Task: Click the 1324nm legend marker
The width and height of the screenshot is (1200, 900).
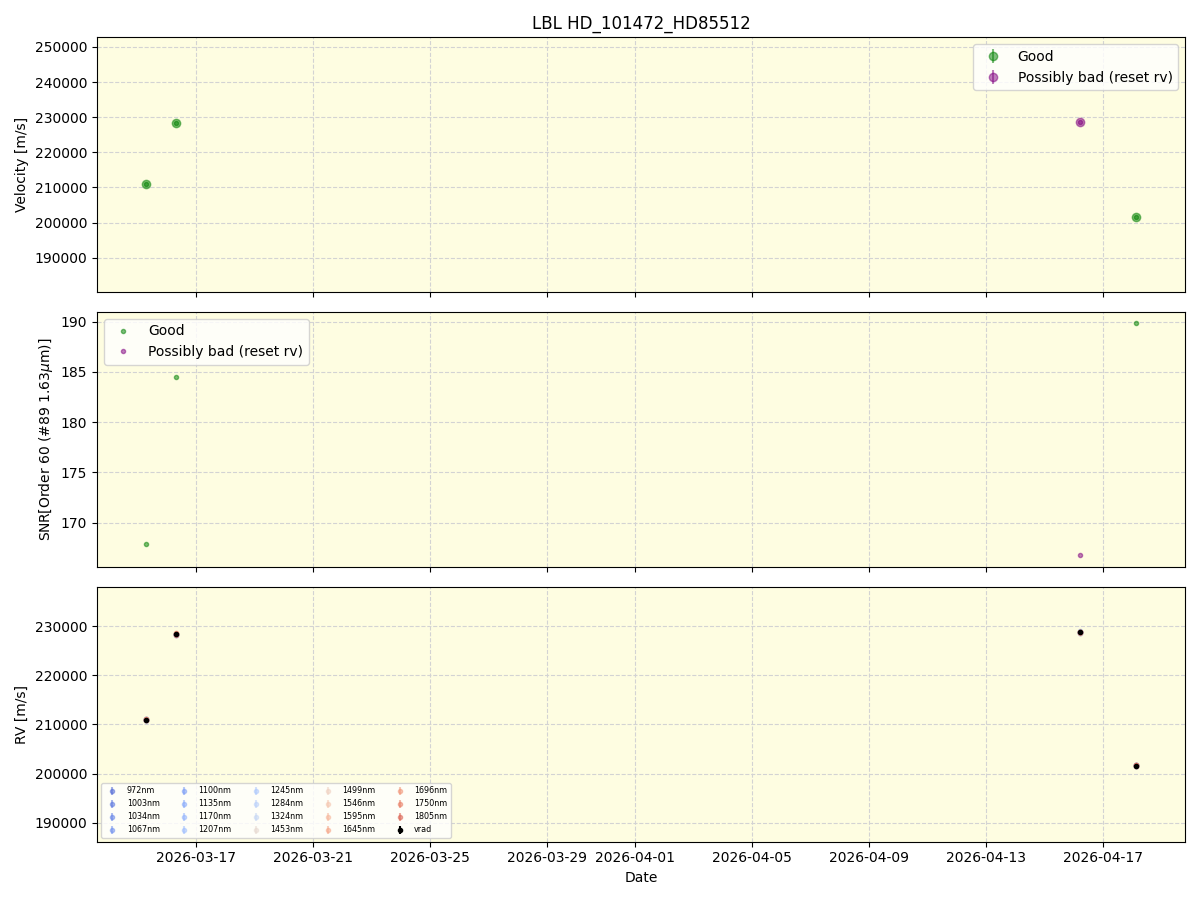Action: (256, 817)
